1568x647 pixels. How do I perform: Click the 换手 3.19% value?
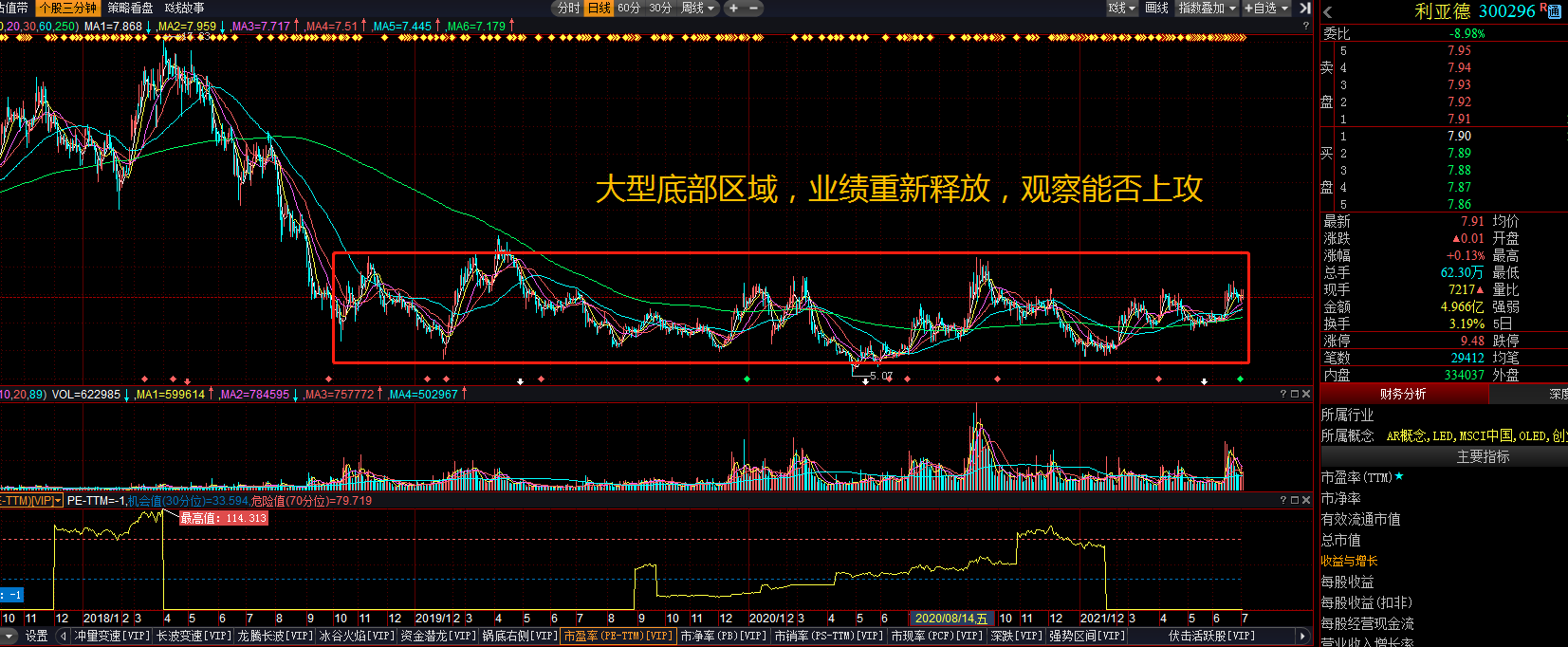click(1467, 323)
